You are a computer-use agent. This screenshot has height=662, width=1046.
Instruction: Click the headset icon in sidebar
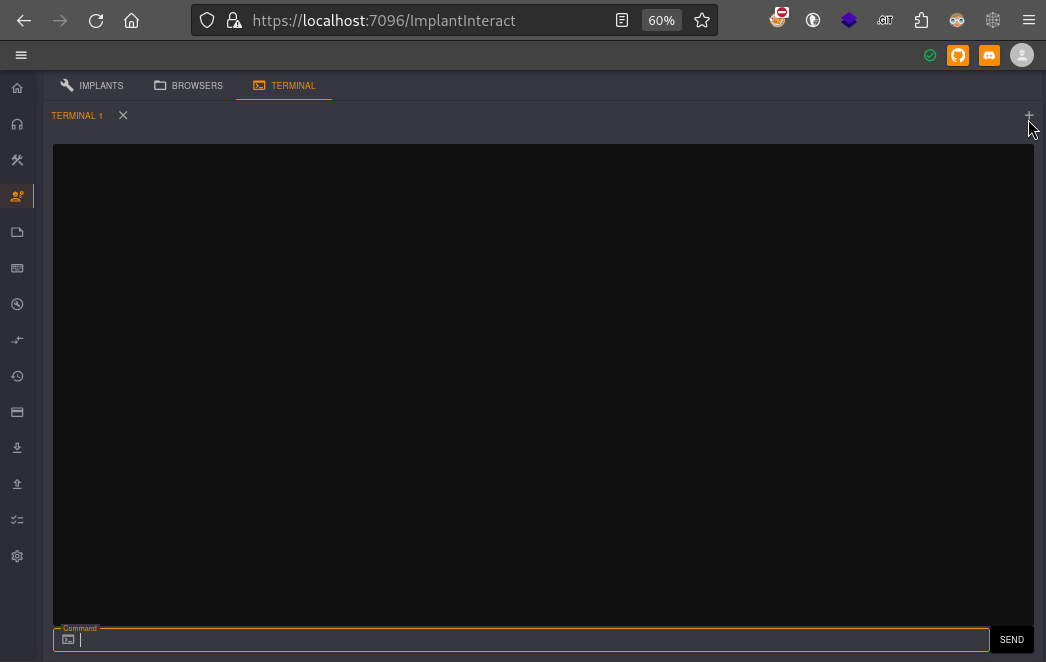point(17,124)
